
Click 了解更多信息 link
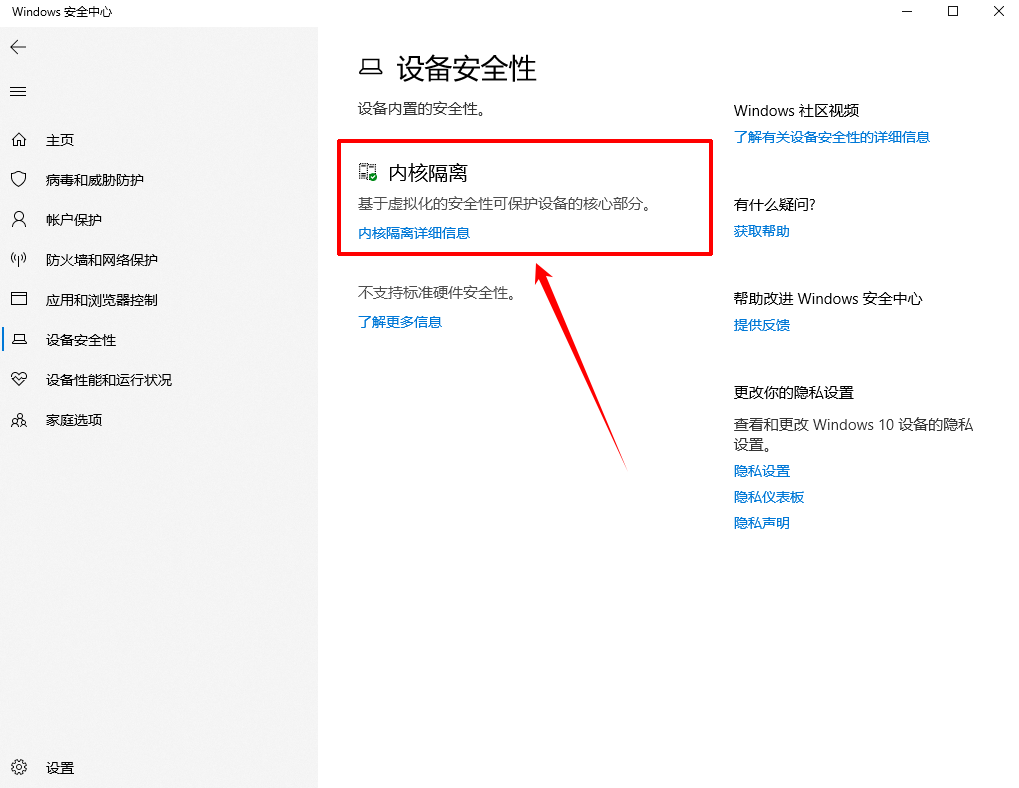(x=400, y=322)
